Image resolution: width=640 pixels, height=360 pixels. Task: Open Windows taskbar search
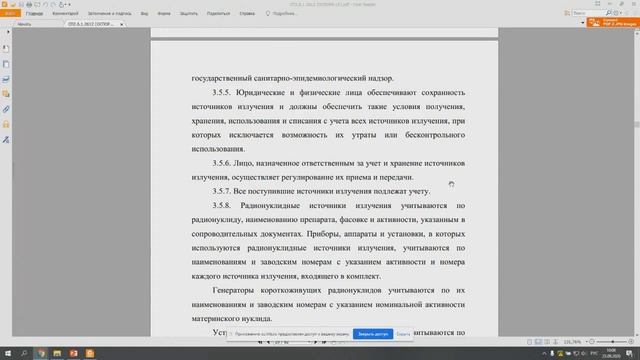(x=24, y=353)
